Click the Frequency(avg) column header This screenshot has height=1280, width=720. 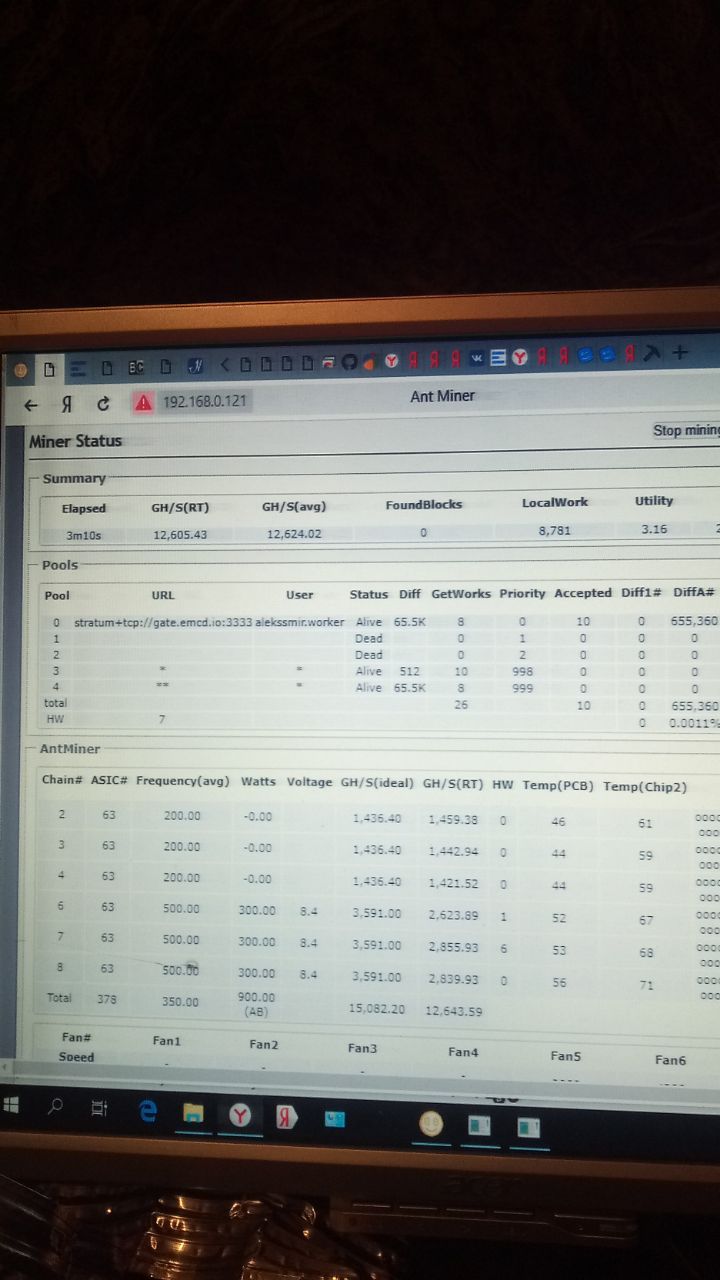pyautogui.click(x=183, y=780)
